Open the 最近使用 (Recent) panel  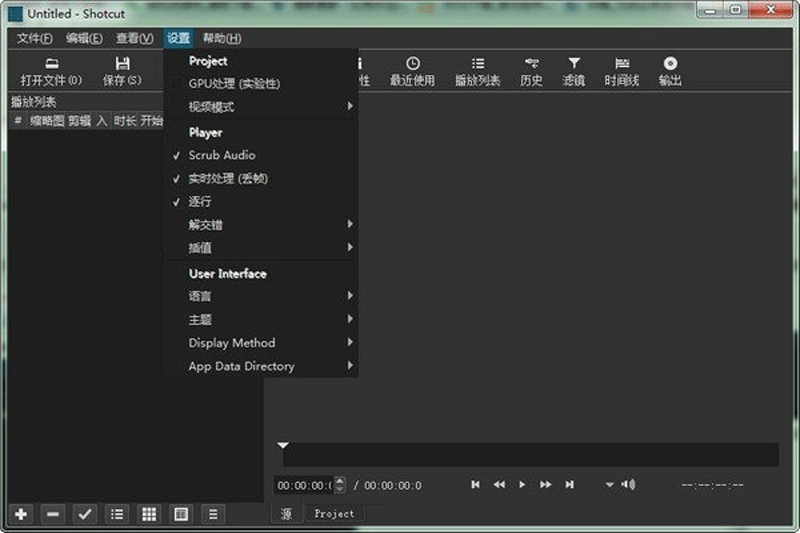click(x=412, y=71)
